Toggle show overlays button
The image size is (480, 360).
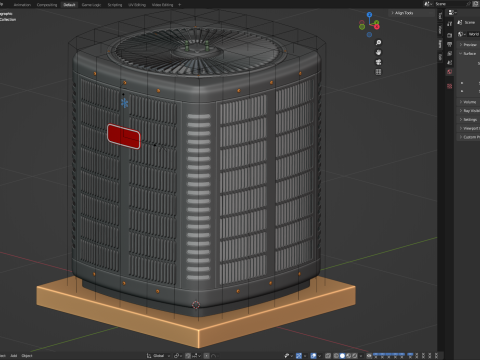coord(313,356)
